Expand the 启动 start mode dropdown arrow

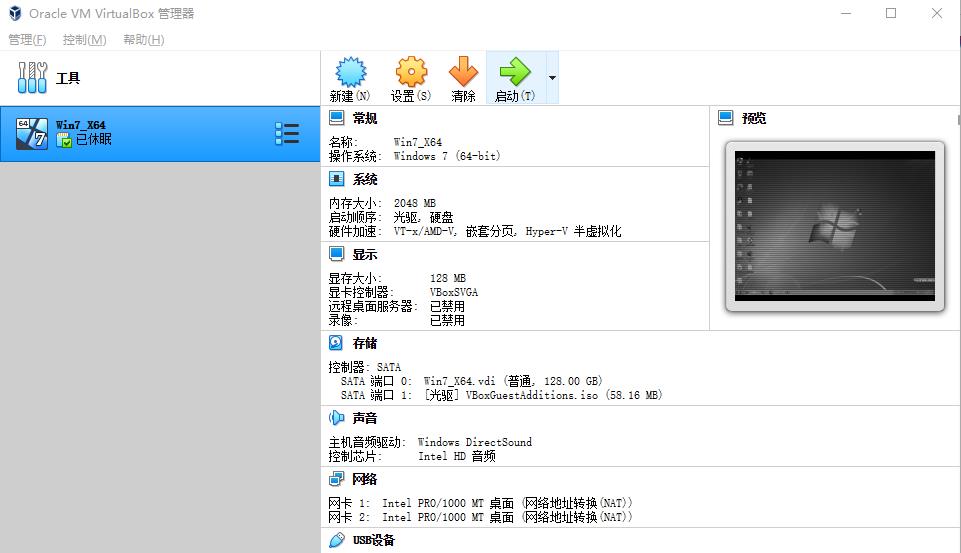[x=552, y=78]
